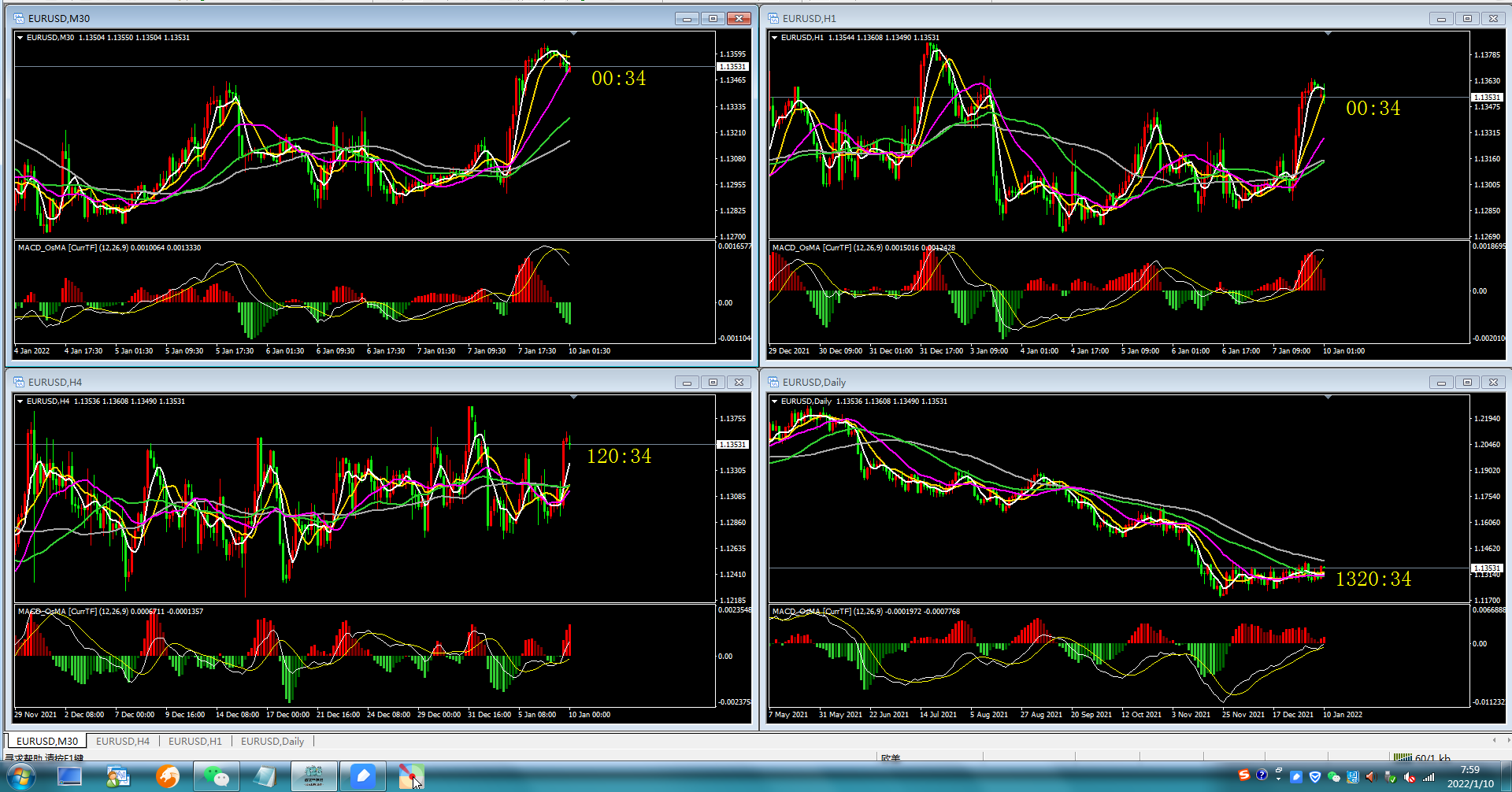The image size is (1512, 792).
Task: Switch to the EURUSD,M30 chart tab
Action: 47,741
